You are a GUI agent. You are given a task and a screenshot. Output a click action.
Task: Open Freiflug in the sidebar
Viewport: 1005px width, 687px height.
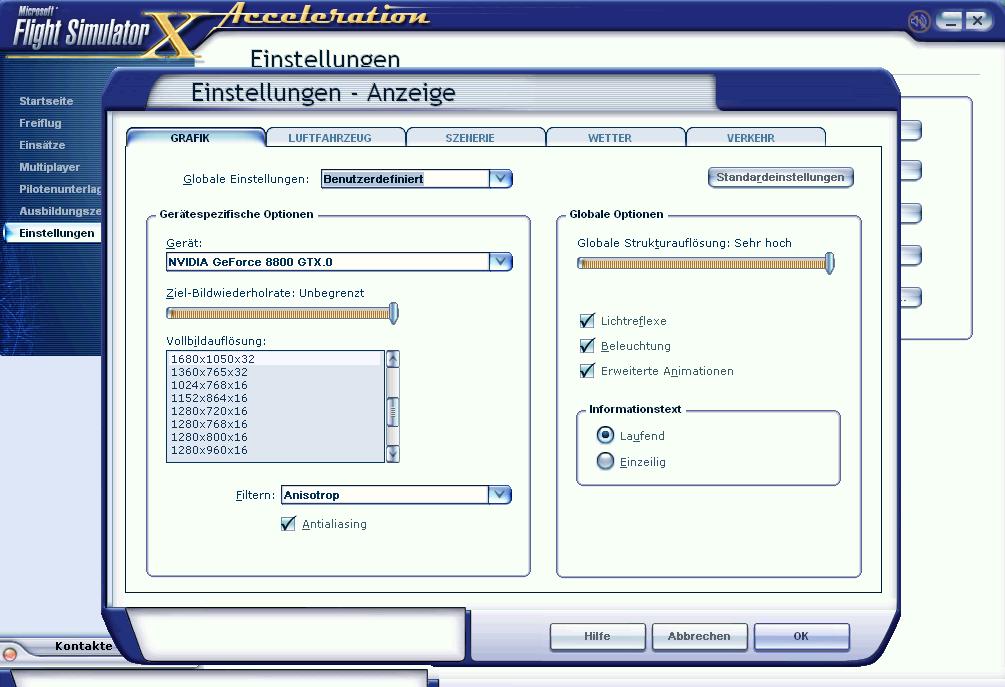click(40, 122)
